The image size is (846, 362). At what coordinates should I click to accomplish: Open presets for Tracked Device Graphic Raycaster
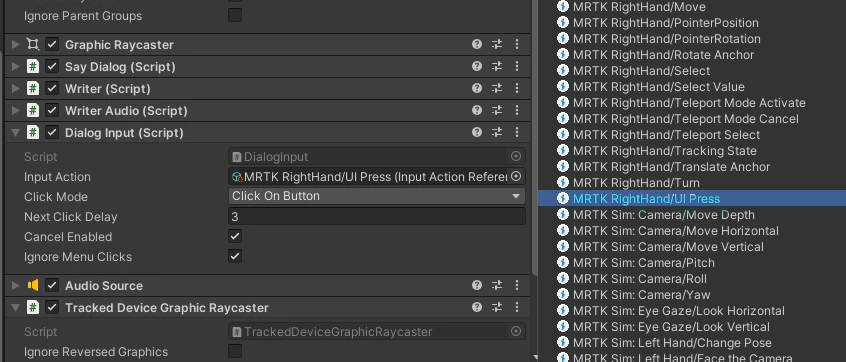(x=497, y=308)
